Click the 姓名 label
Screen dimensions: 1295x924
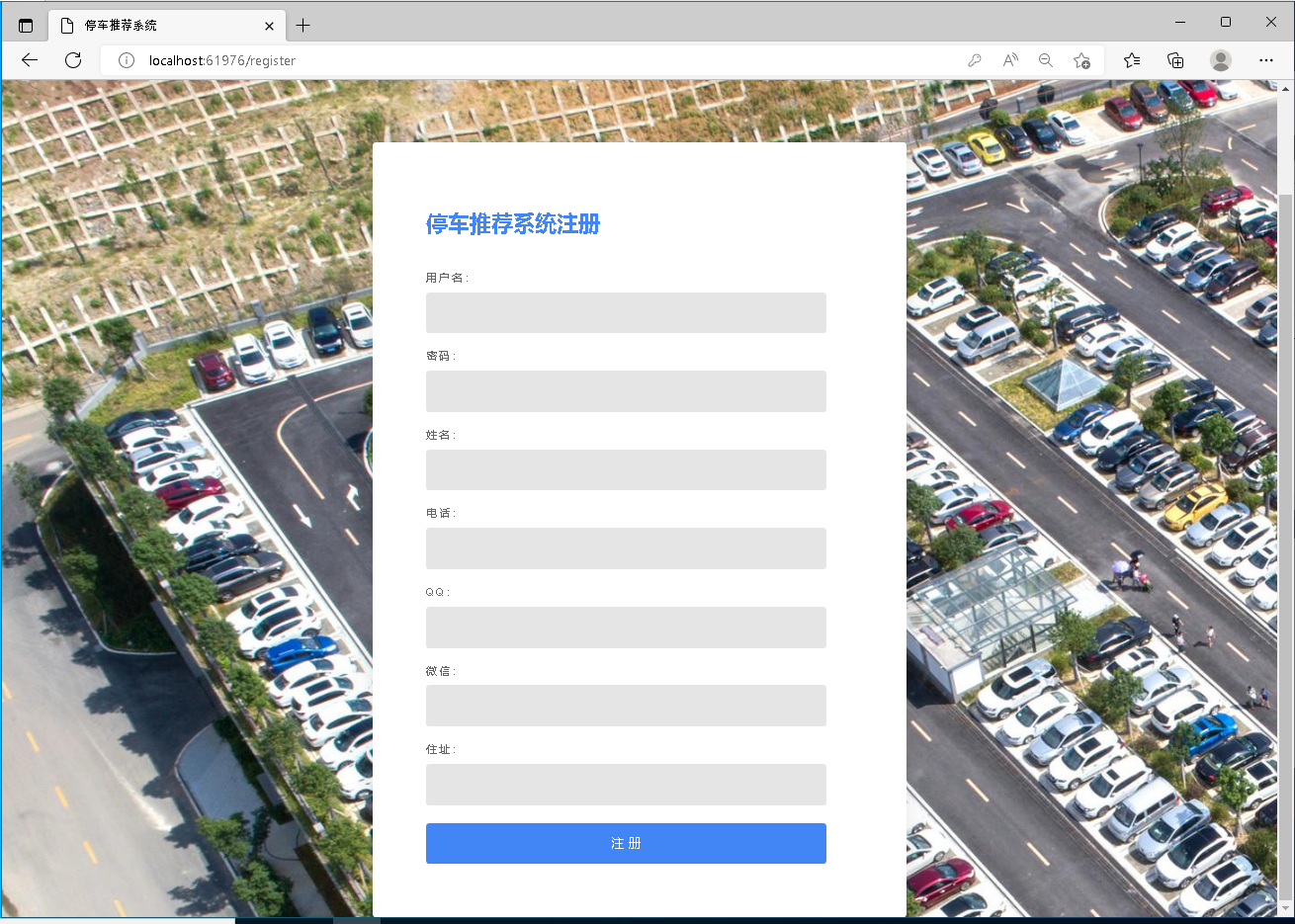pos(441,435)
